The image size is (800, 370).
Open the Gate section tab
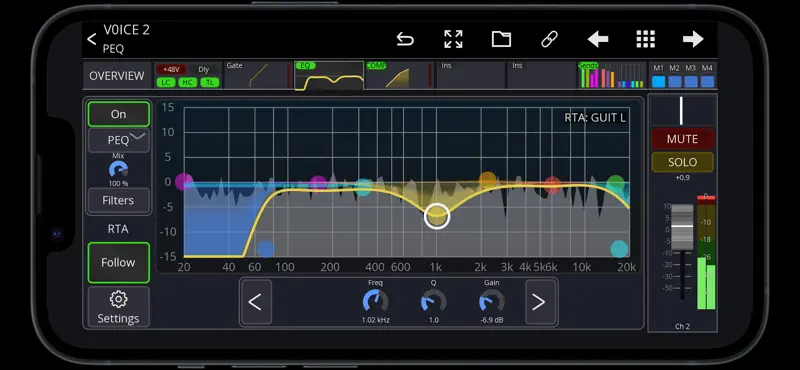click(x=259, y=76)
